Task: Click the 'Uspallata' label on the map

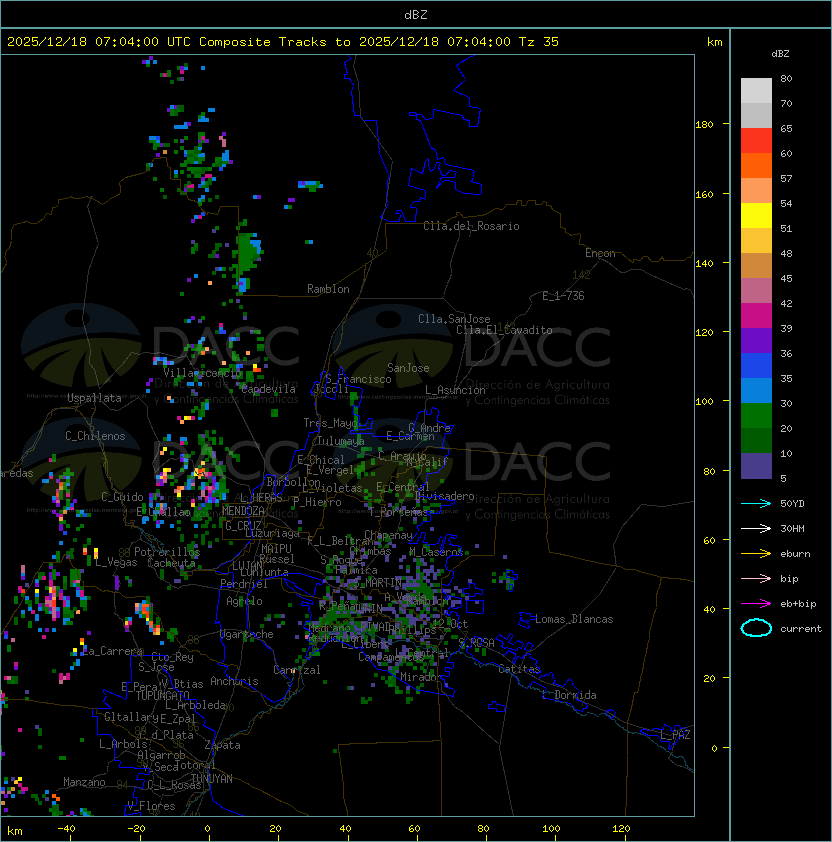Action: (94, 398)
